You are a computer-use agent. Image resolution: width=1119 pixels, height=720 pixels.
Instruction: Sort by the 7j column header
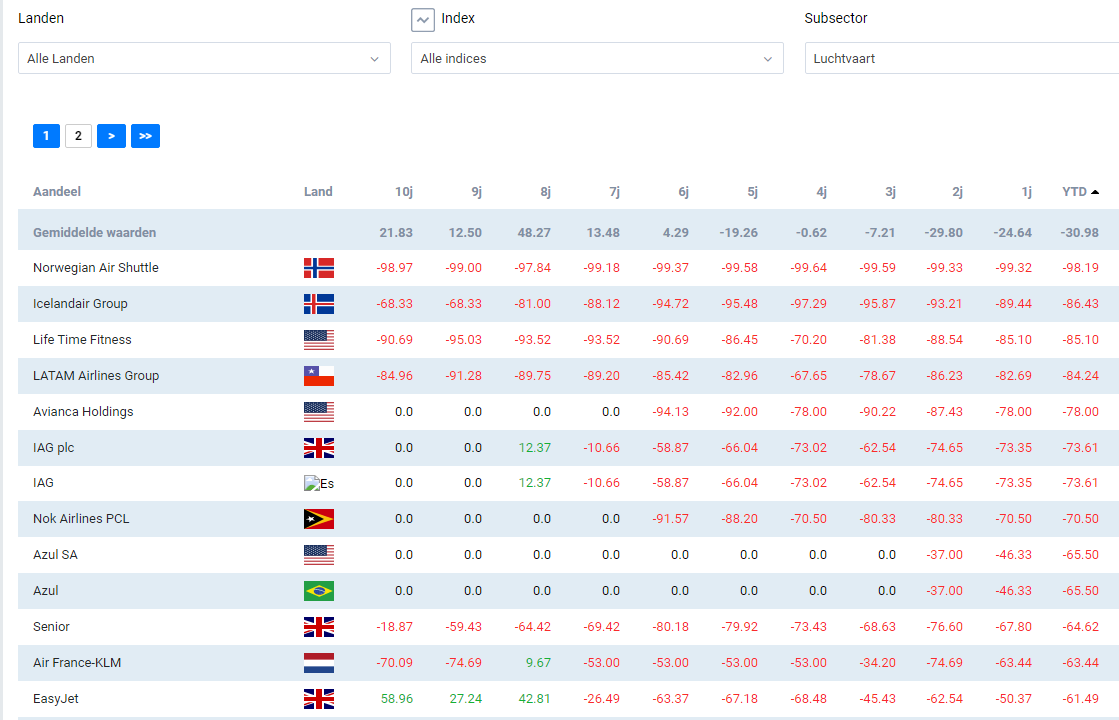(614, 192)
